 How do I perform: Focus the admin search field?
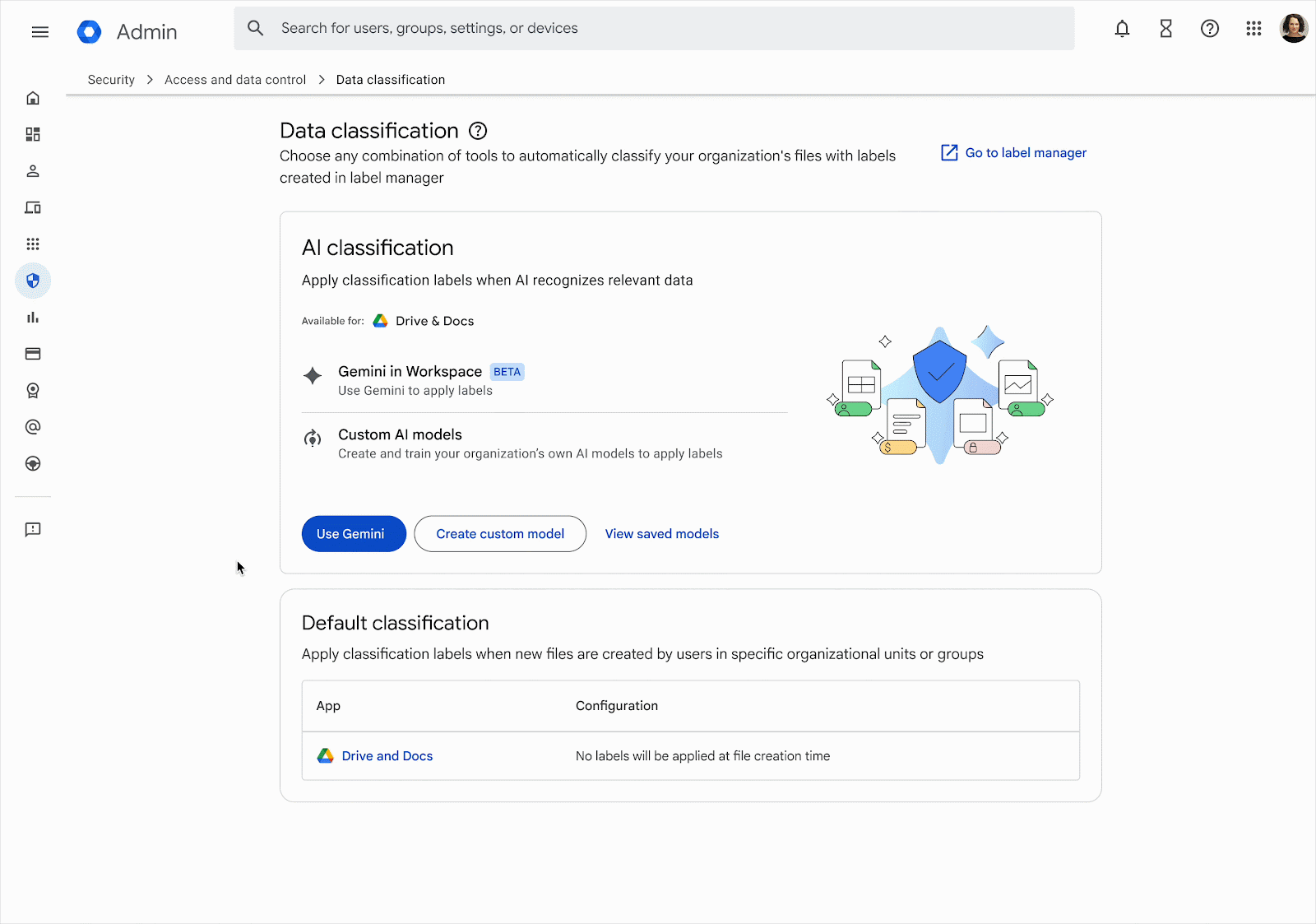point(654,28)
